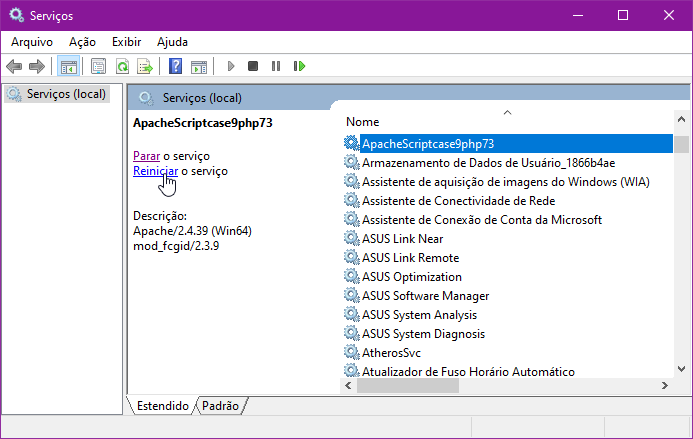This screenshot has width=693, height=439.
Task: Select Assistente de Conectividade de Rede
Action: [458, 201]
